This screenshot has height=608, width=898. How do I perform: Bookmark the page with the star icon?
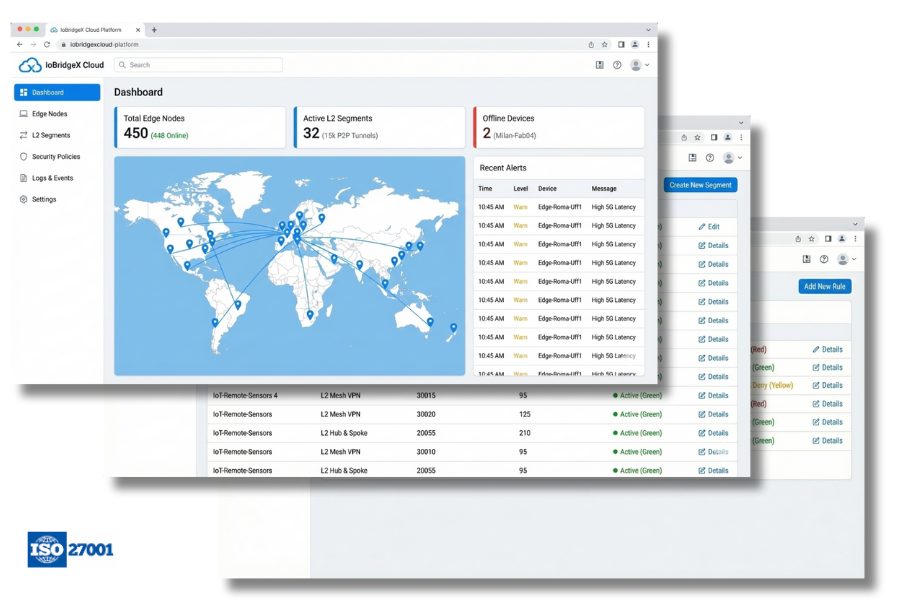tap(605, 44)
